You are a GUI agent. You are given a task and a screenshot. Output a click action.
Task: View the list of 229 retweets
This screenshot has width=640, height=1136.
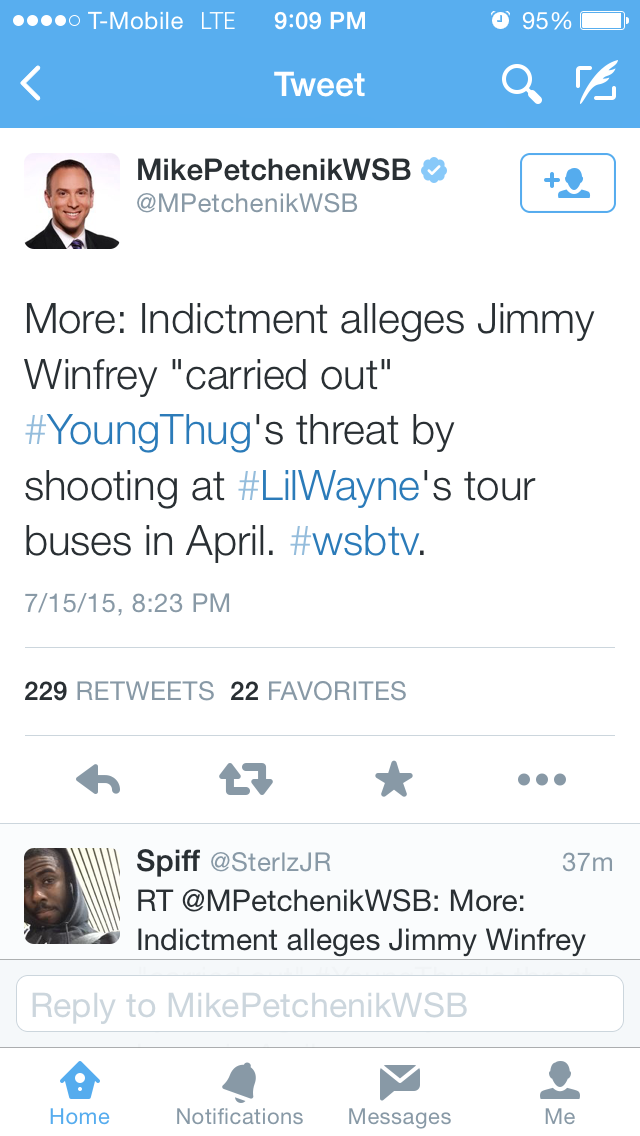[119, 691]
